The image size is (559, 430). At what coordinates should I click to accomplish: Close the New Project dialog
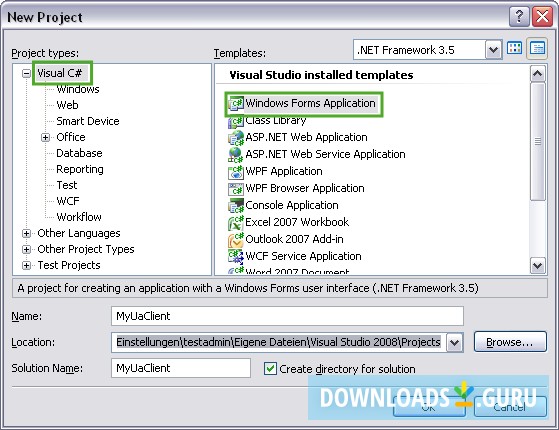pyautogui.click(x=542, y=16)
